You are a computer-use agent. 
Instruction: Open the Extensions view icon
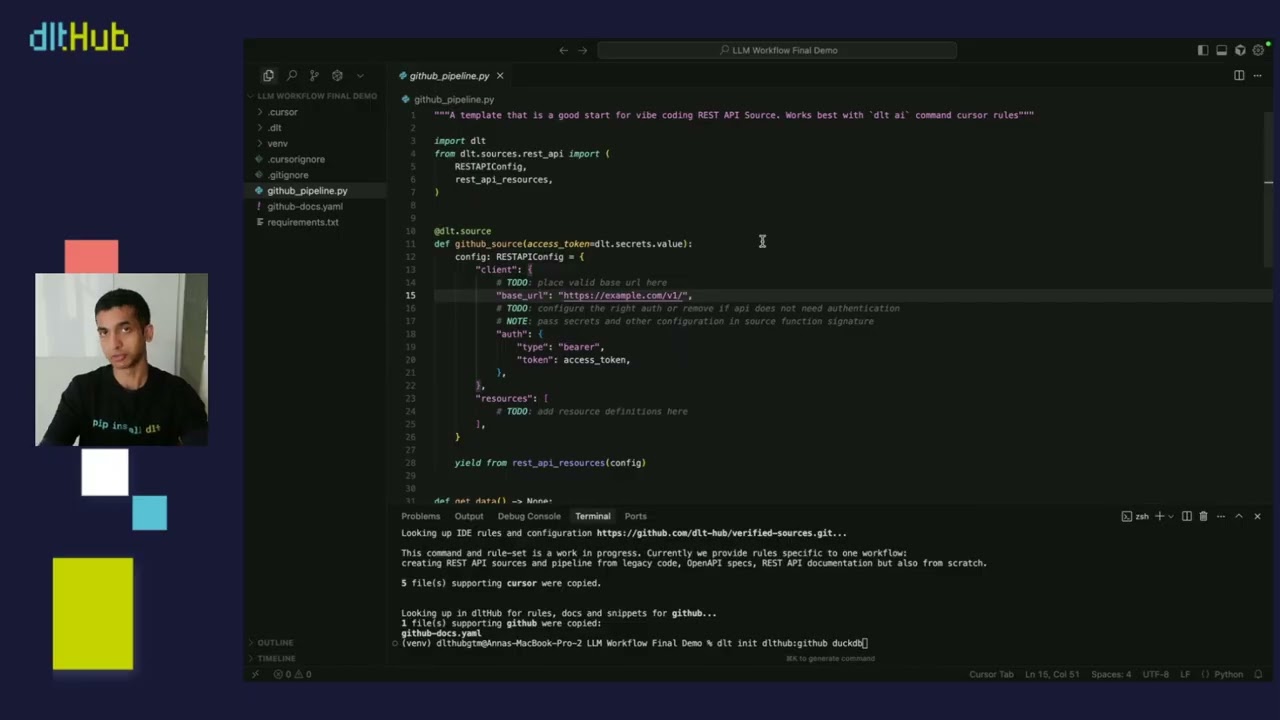pos(337,76)
